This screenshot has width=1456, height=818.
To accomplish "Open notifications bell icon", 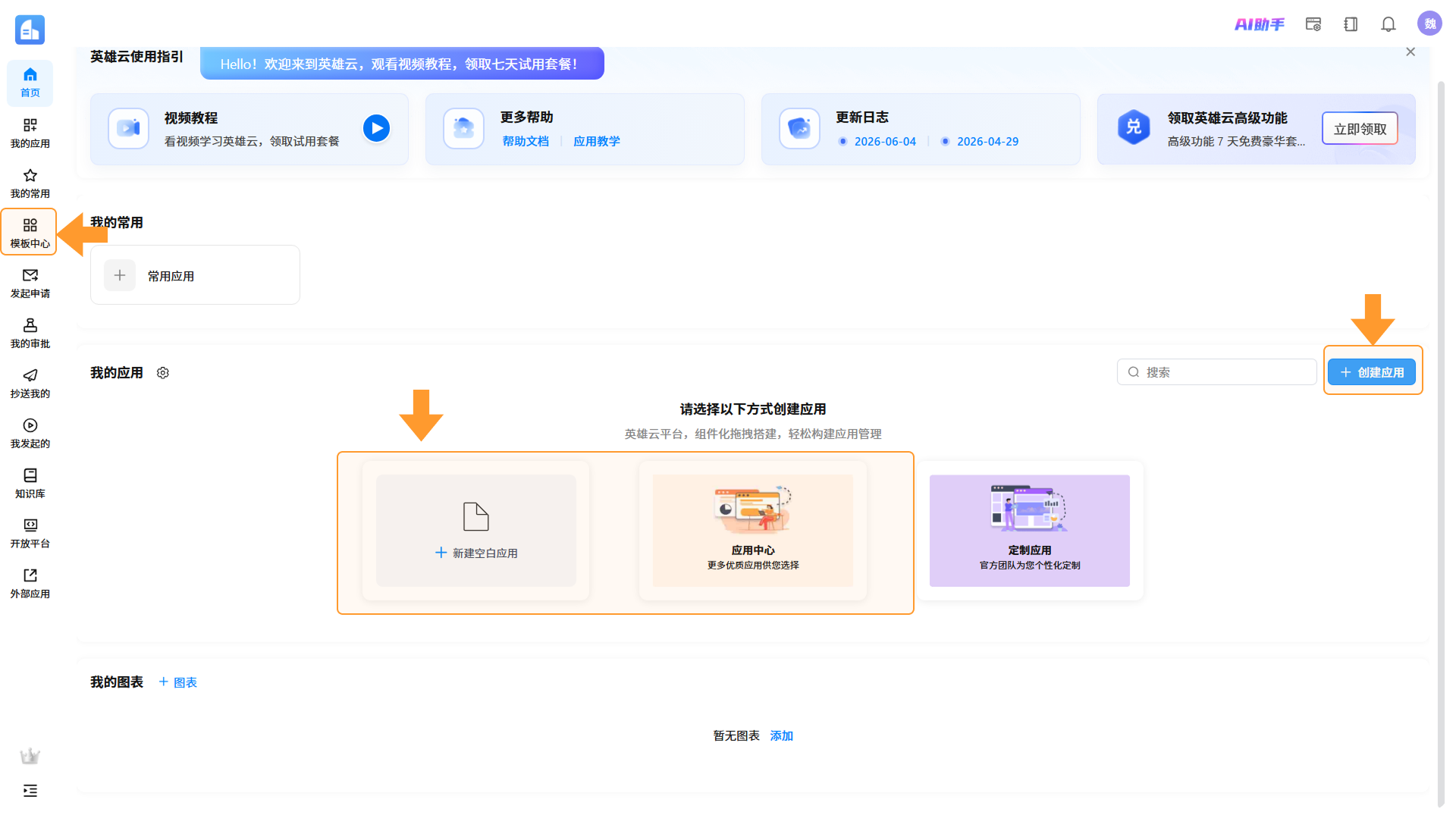I will tap(1389, 24).
